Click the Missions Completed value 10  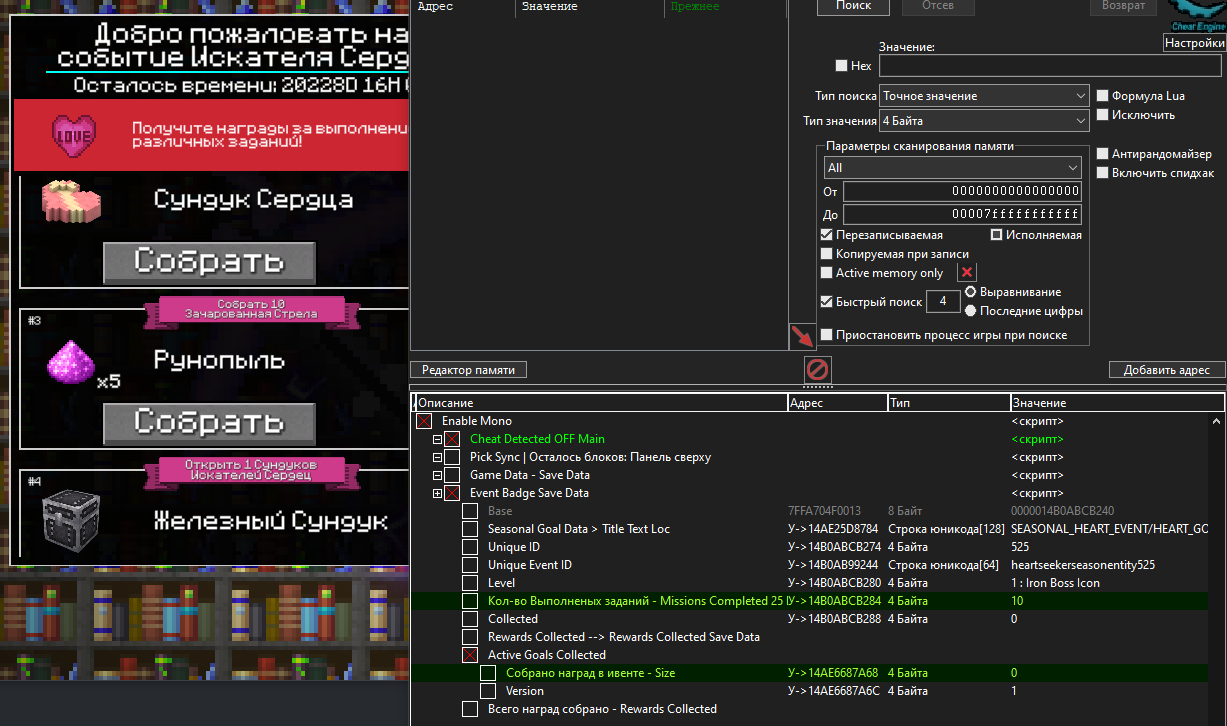point(1017,601)
